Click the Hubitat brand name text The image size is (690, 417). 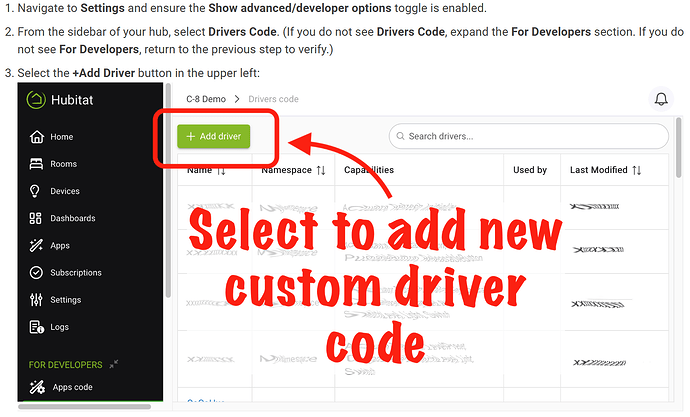coord(72,100)
